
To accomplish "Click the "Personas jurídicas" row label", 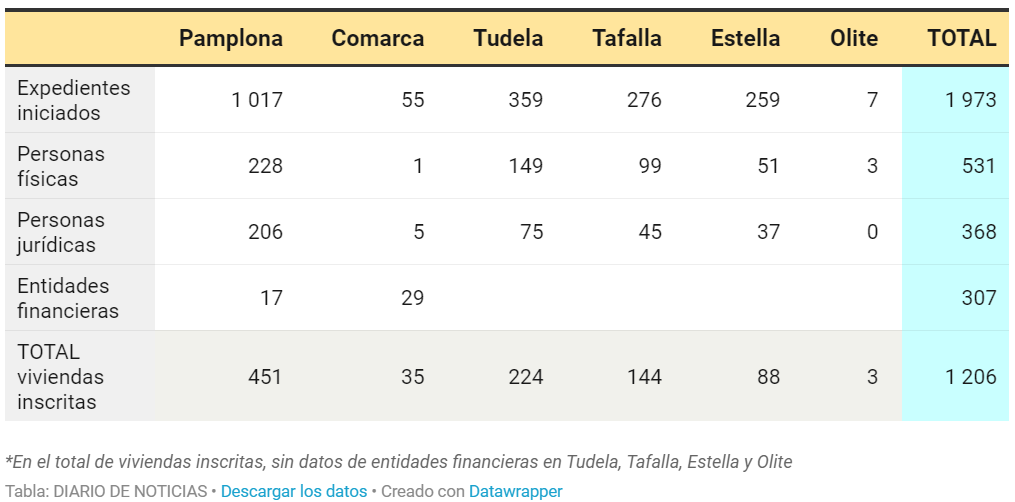I will tap(61, 232).
